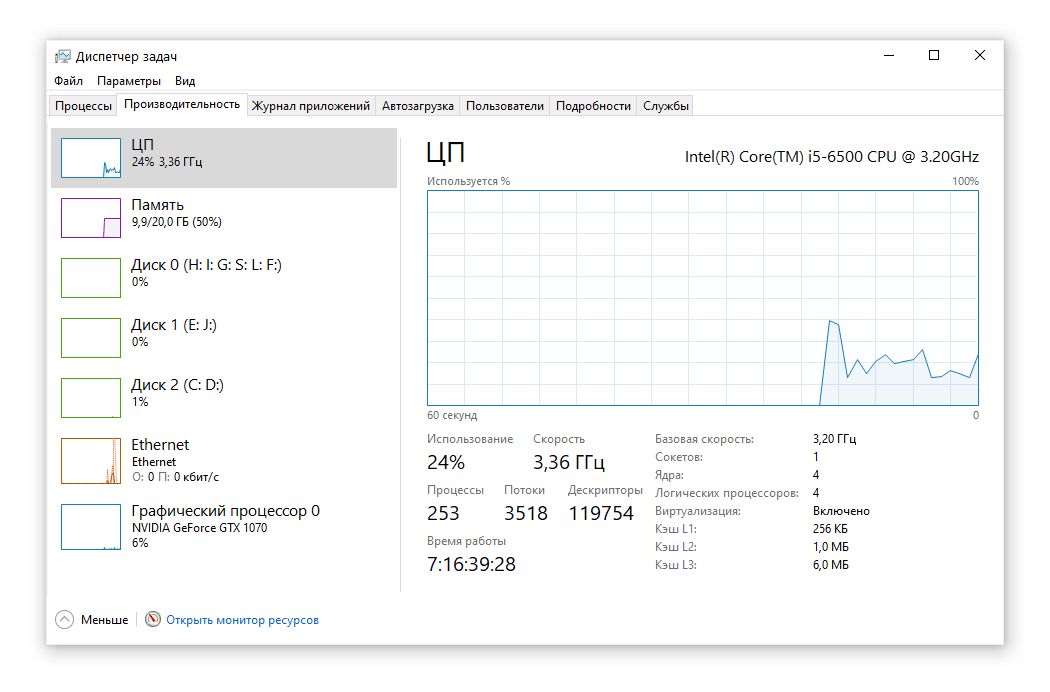Click the Кэш L2 1,0 МБ value
The width and height of the screenshot is (1050, 692).
pos(830,547)
